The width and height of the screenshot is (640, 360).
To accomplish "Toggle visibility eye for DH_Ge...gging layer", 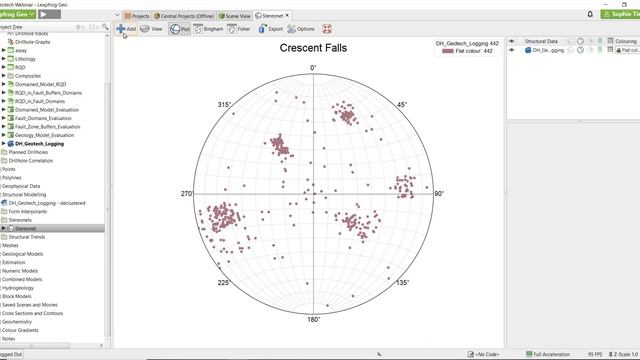I will pos(511,50).
